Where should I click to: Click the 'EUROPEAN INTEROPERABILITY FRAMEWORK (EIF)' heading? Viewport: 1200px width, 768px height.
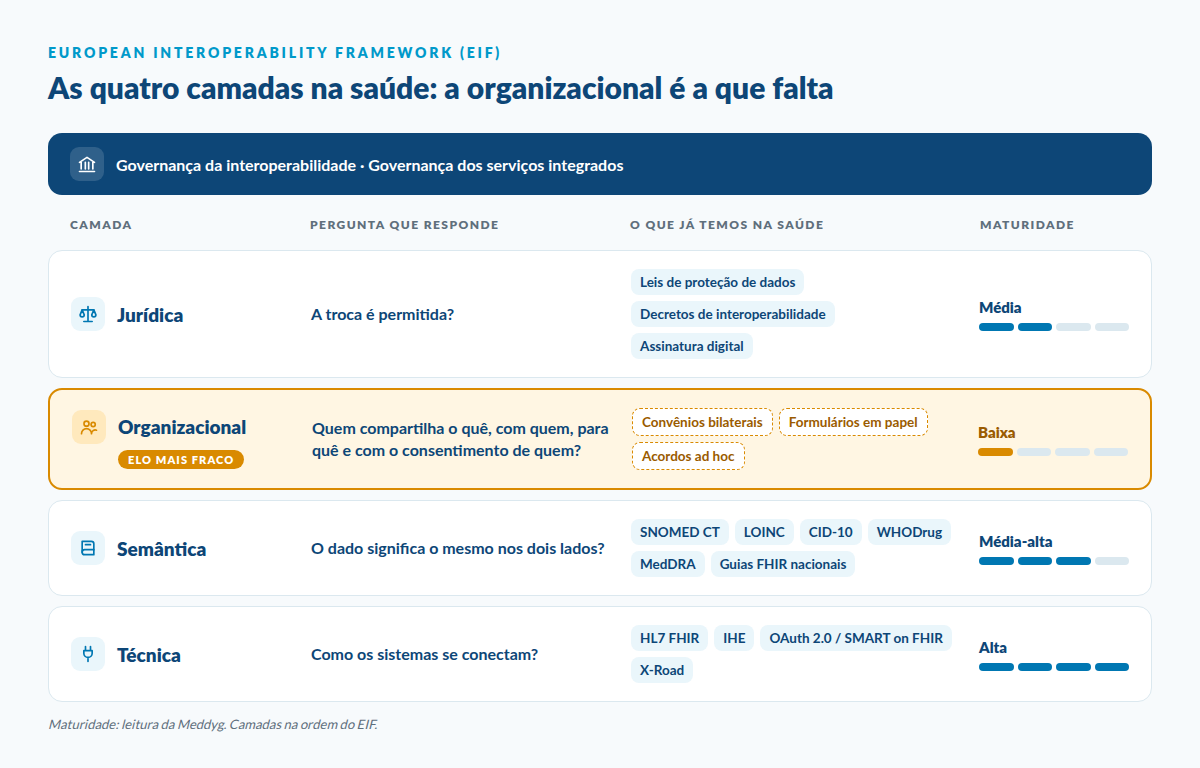tap(274, 52)
